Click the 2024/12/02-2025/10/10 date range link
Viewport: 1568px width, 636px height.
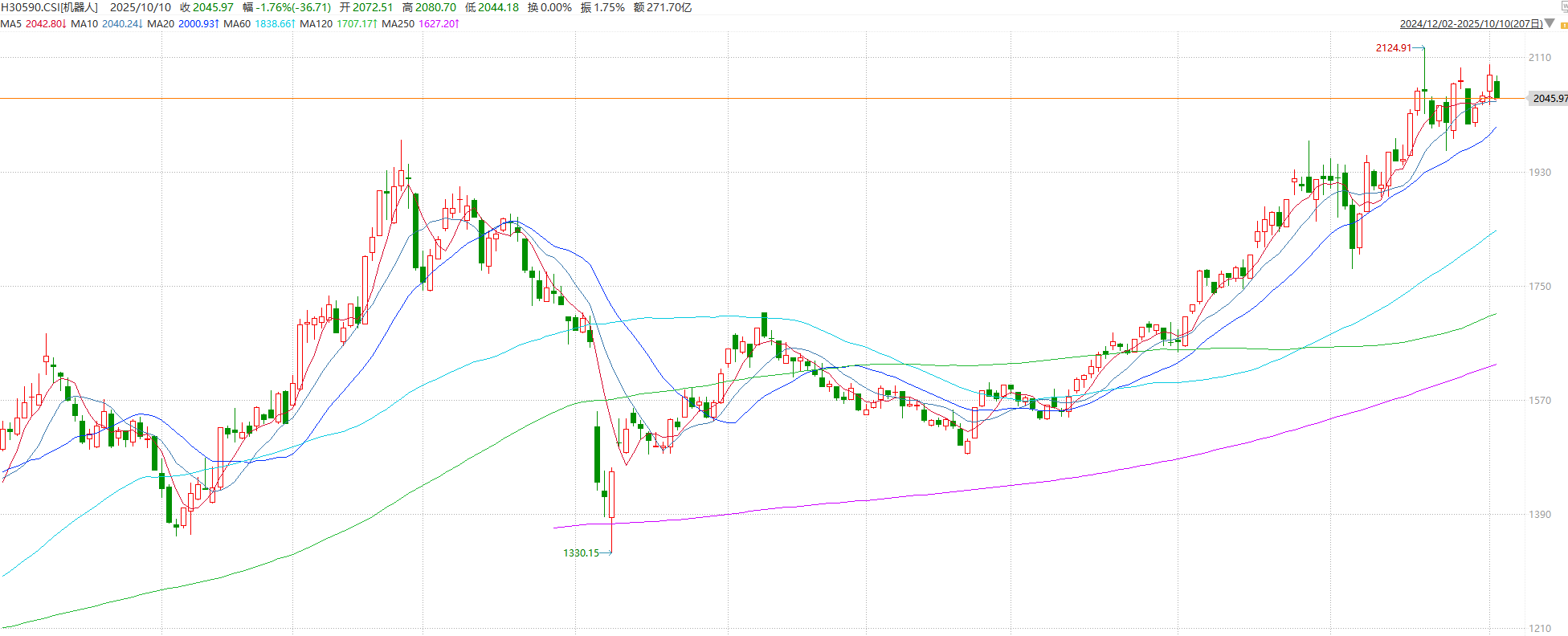click(x=1471, y=24)
